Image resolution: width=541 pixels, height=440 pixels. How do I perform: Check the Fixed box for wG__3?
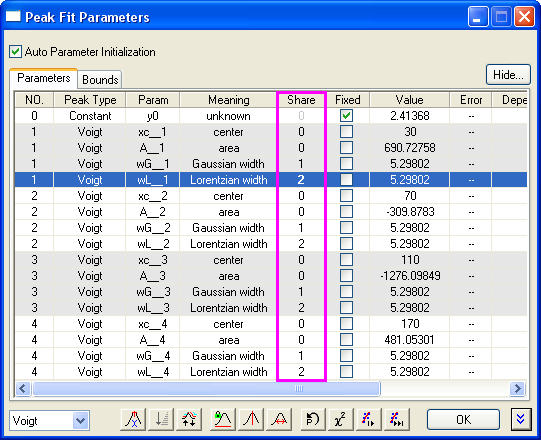pyautogui.click(x=346, y=292)
